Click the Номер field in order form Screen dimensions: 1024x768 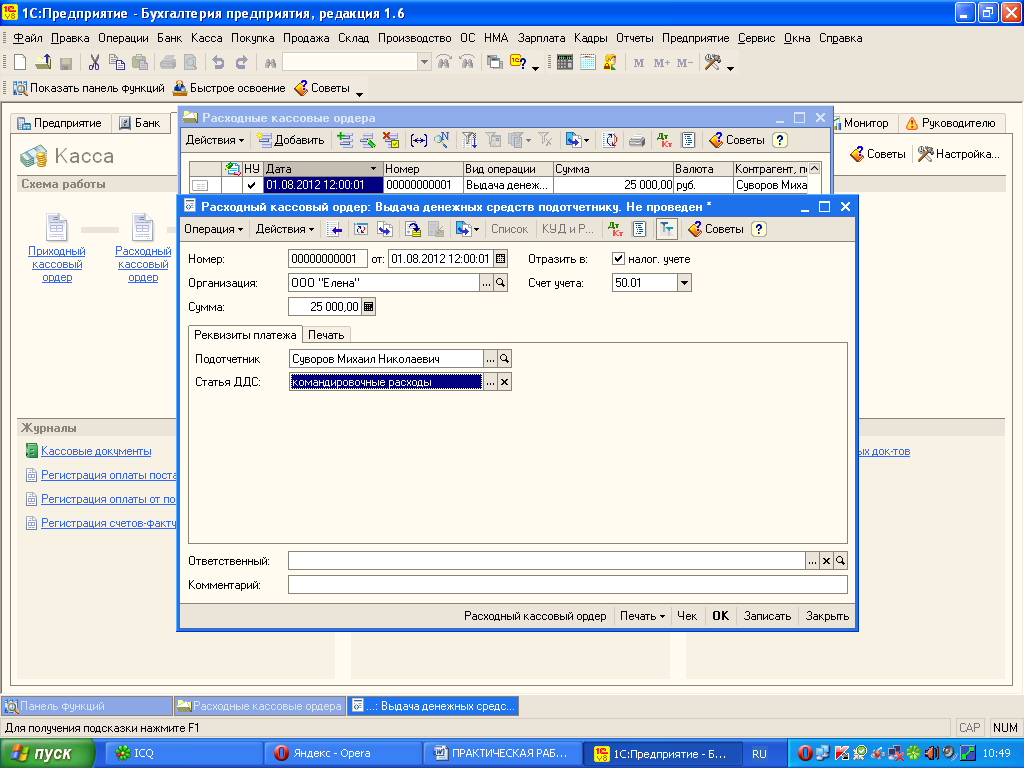coord(327,259)
